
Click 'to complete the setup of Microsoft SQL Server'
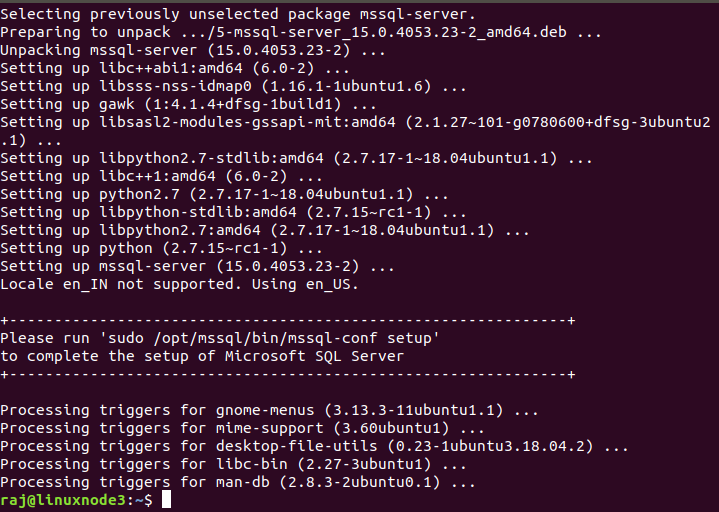click(203, 356)
